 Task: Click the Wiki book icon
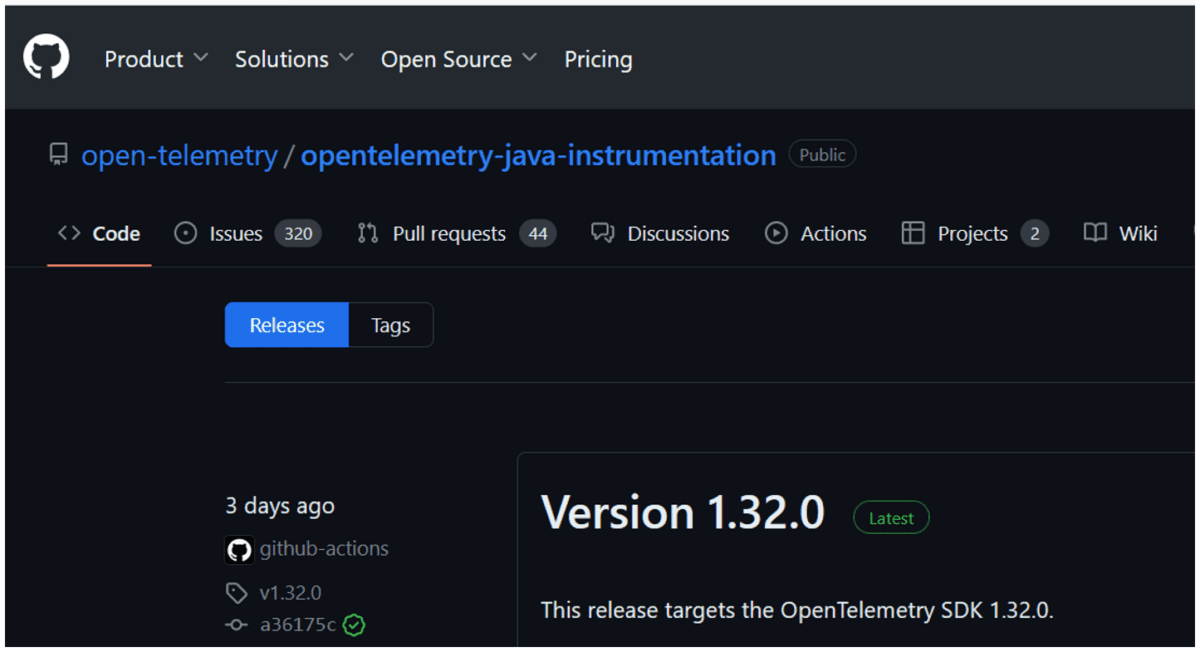point(1095,234)
